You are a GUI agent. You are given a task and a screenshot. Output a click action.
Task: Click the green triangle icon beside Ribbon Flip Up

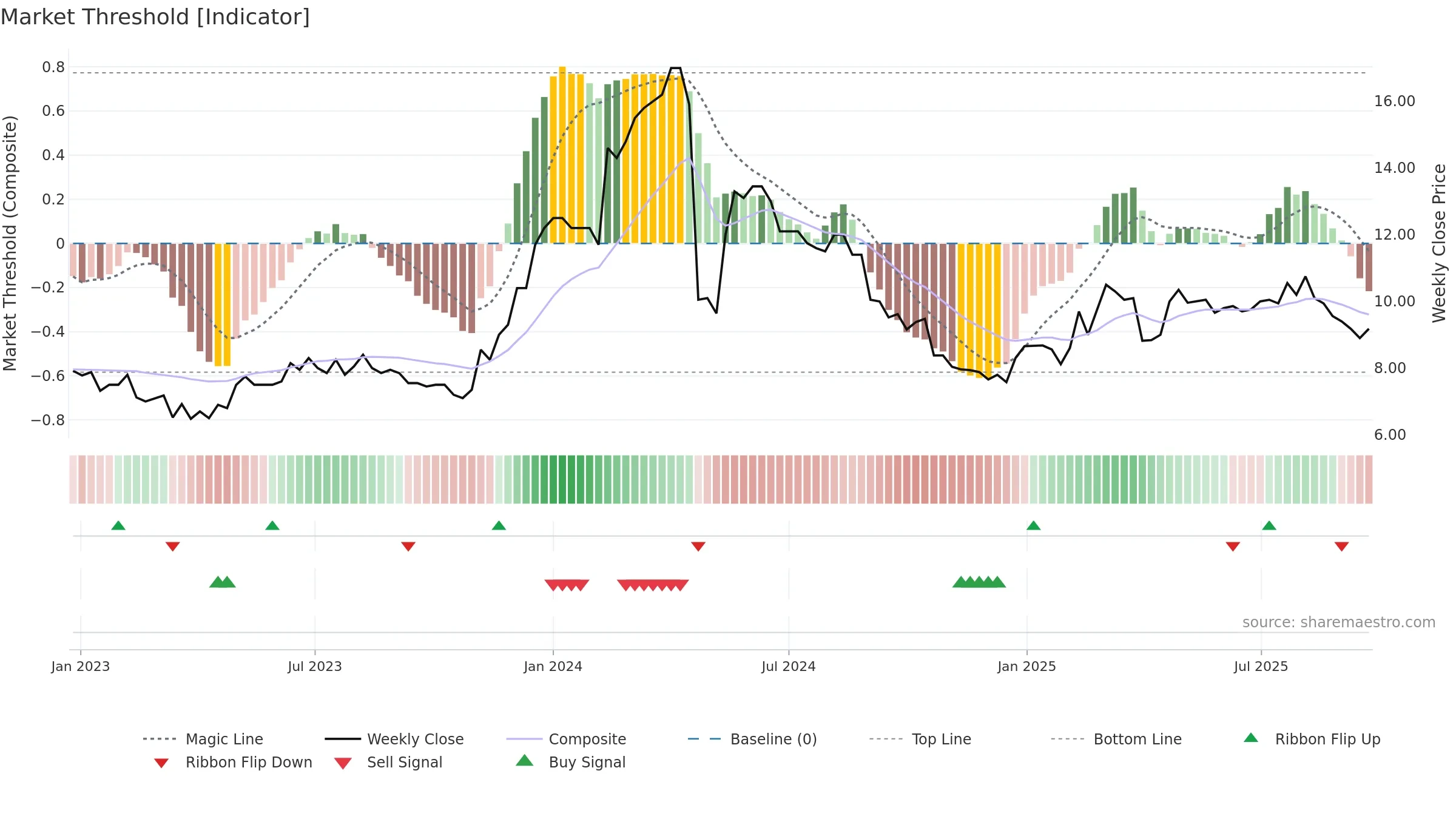[1251, 738]
